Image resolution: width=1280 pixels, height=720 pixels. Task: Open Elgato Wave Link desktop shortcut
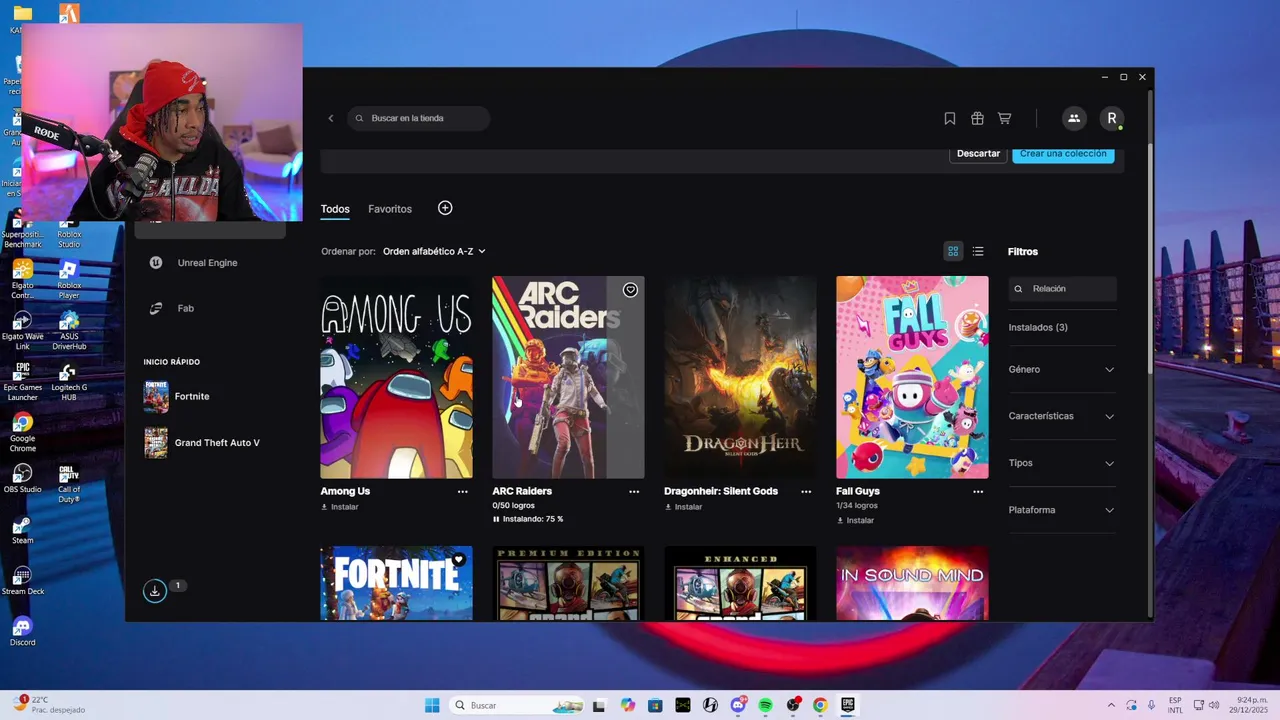pos(22,330)
